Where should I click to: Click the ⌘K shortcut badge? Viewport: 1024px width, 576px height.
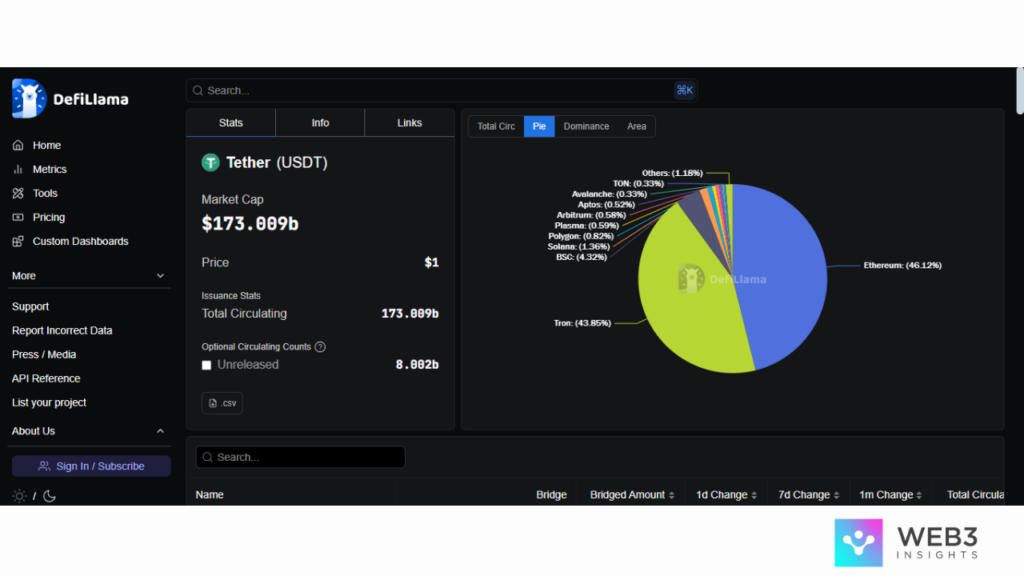[684, 90]
